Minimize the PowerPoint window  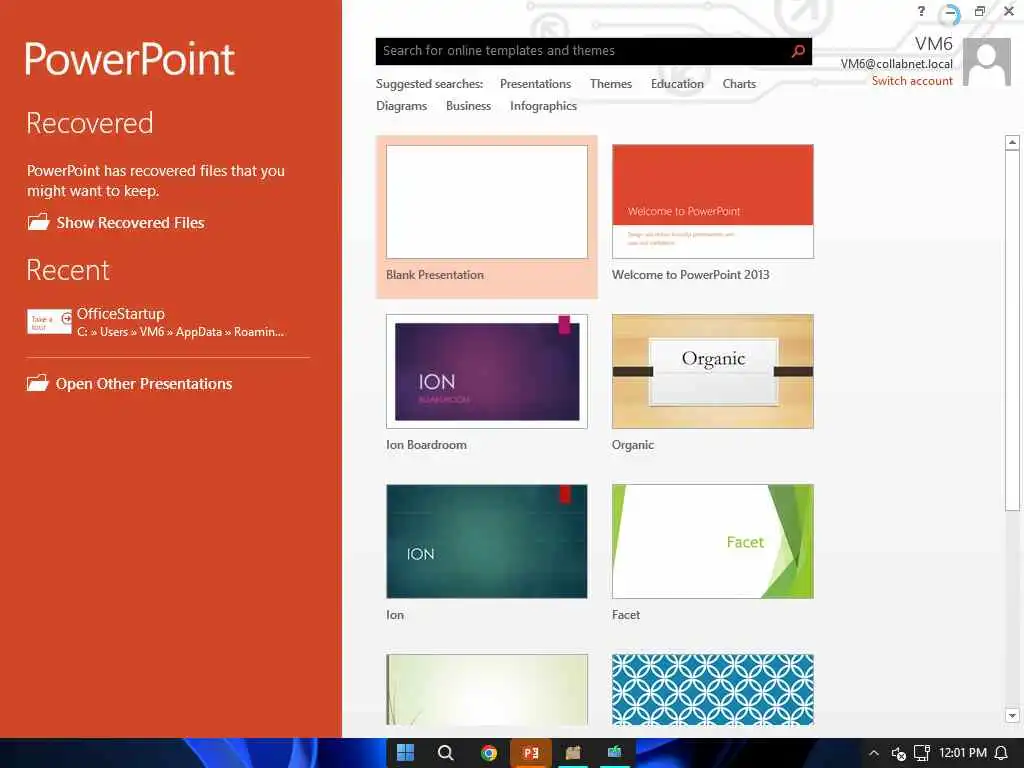tap(950, 13)
